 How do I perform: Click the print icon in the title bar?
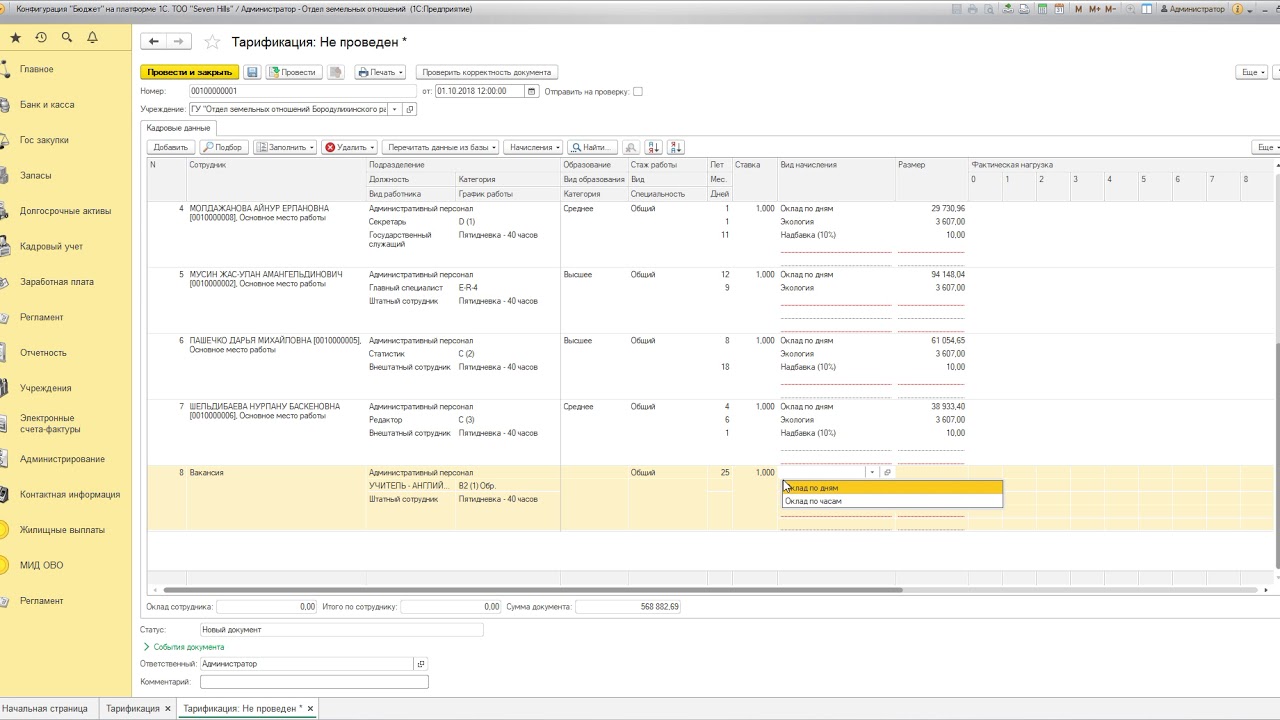coord(973,9)
